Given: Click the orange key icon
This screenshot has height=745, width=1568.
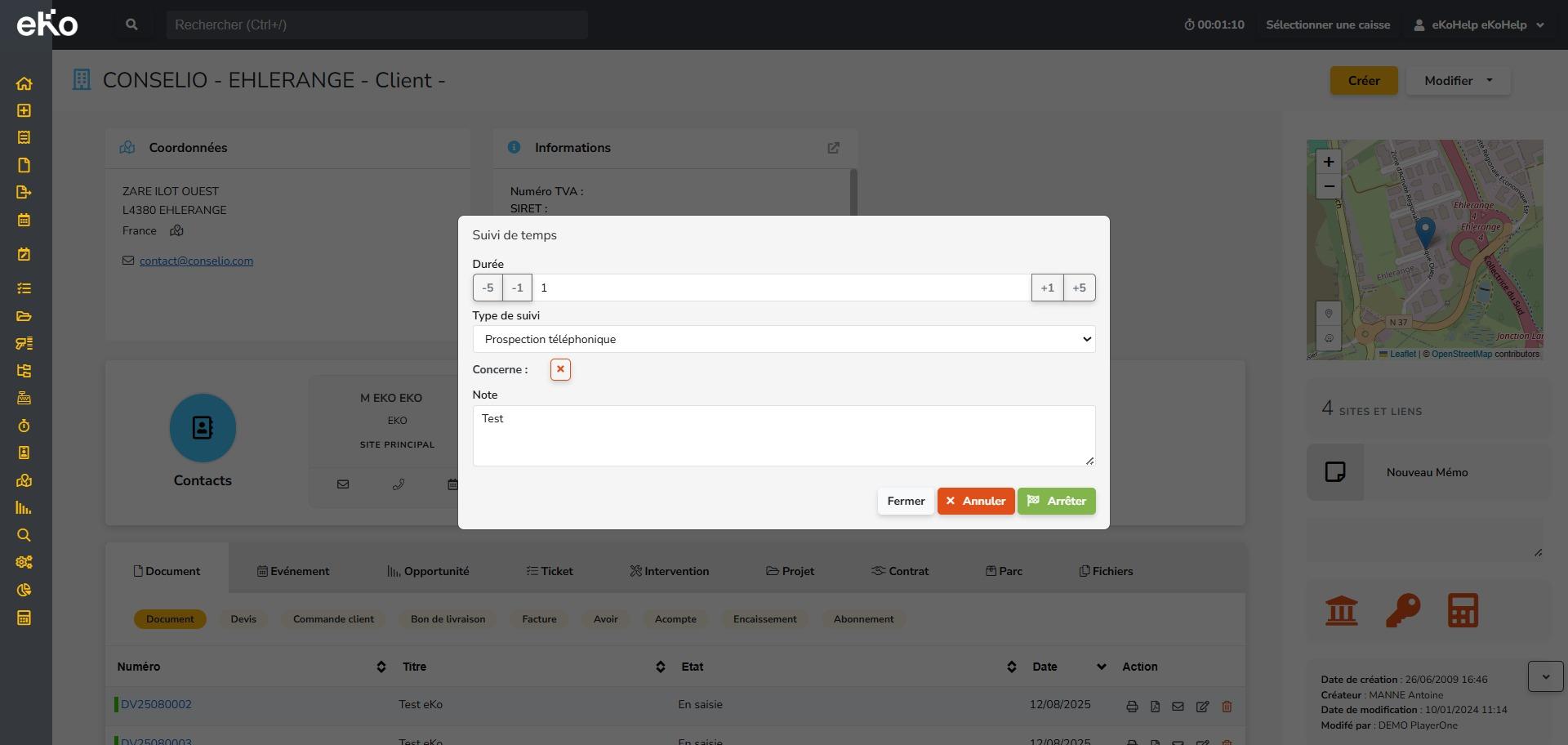Looking at the screenshot, I should pyautogui.click(x=1403, y=610).
